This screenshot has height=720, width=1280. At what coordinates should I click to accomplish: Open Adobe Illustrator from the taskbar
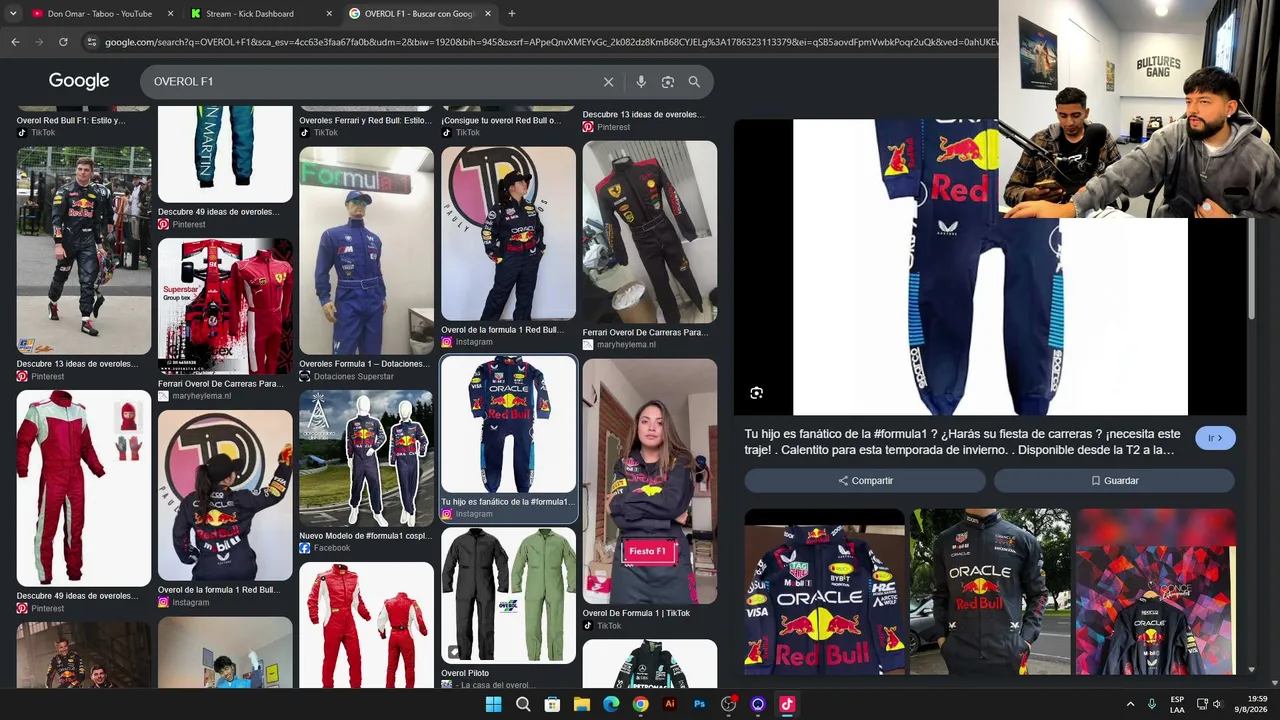pyautogui.click(x=670, y=704)
